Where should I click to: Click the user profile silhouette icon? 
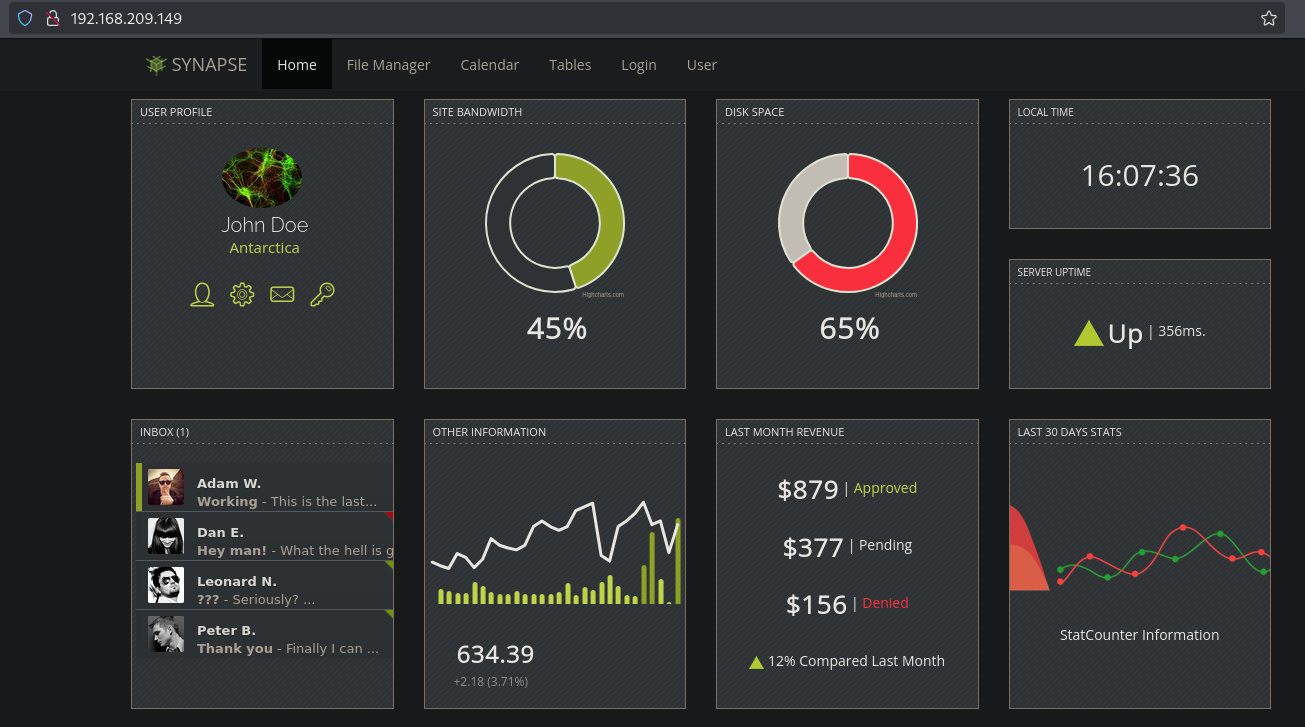202,294
